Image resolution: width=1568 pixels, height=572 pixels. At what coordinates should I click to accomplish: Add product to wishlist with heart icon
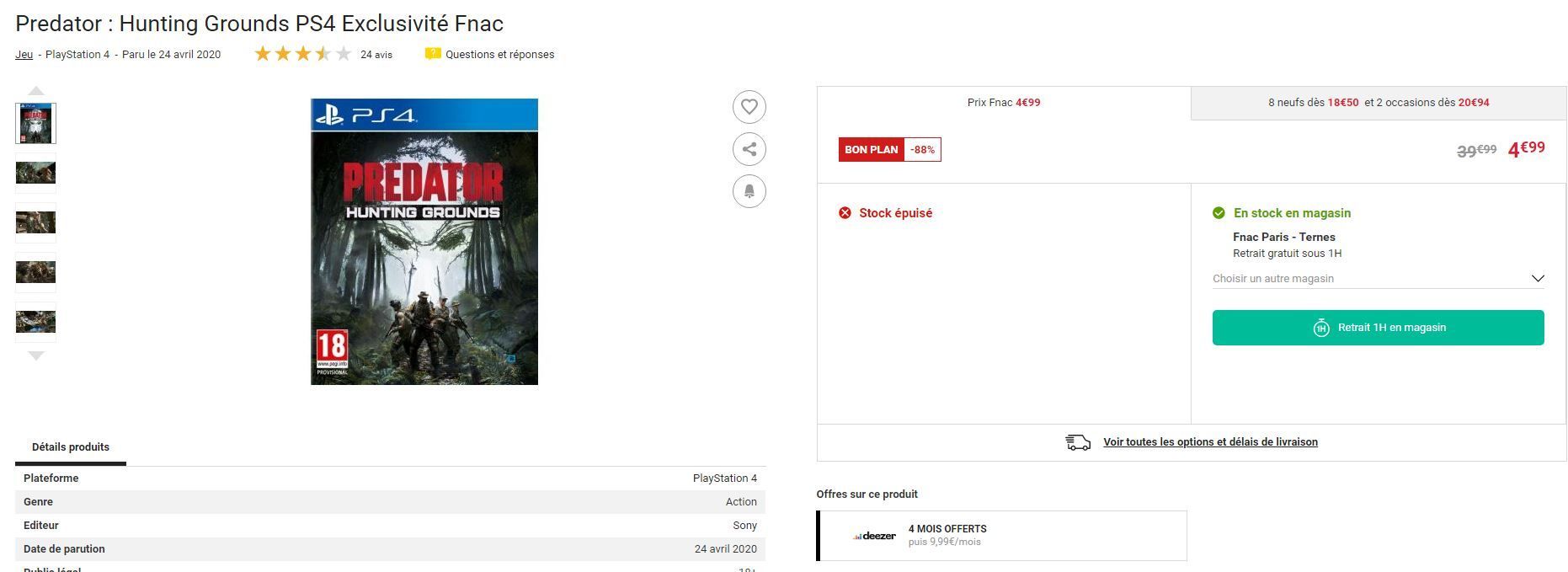tap(749, 107)
